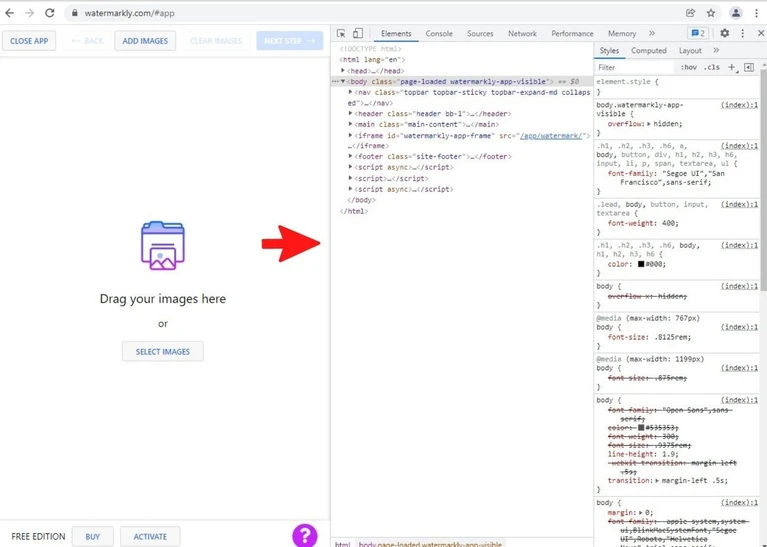Toggle the :hov element state button
Screen dimensions: 767x547
pyautogui.click(x=689, y=68)
